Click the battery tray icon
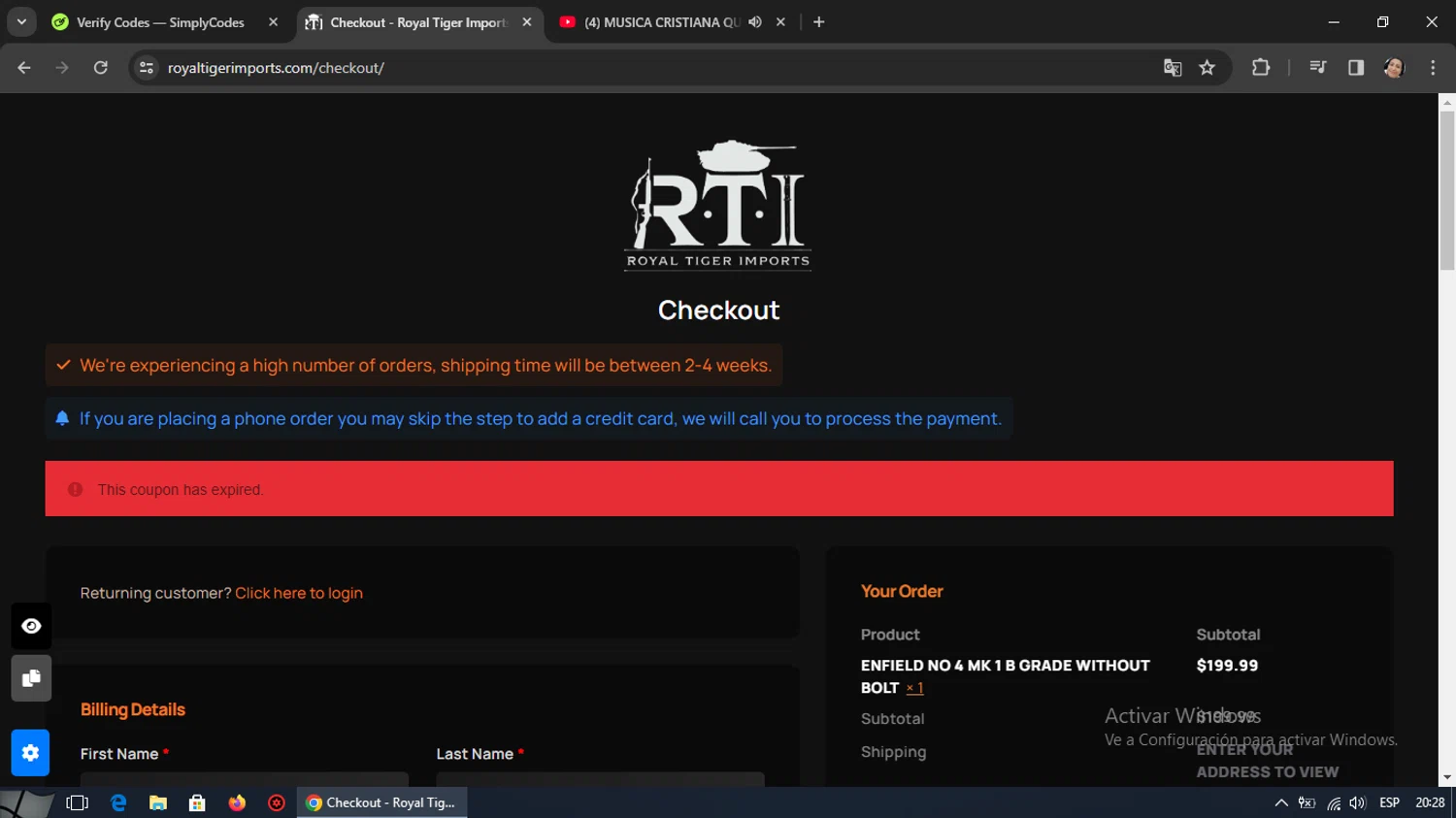The image size is (1456, 818). (1307, 803)
